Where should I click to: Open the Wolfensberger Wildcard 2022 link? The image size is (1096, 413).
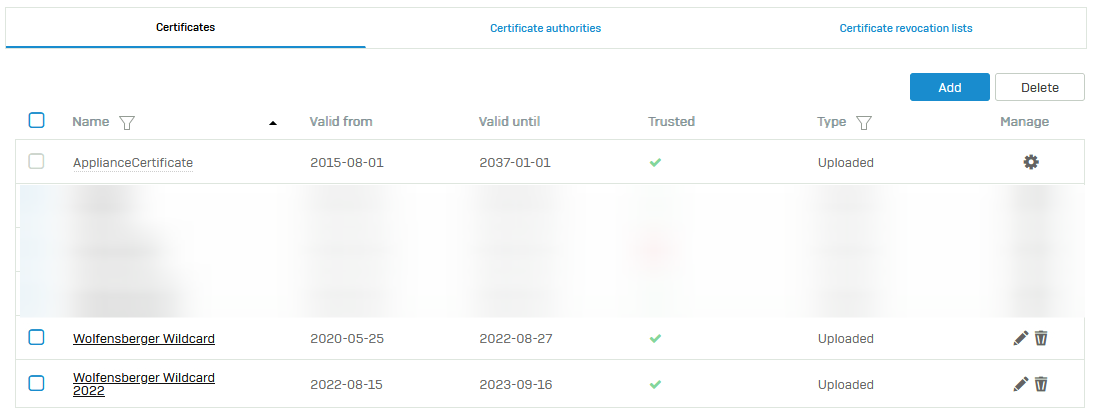[x=144, y=384]
